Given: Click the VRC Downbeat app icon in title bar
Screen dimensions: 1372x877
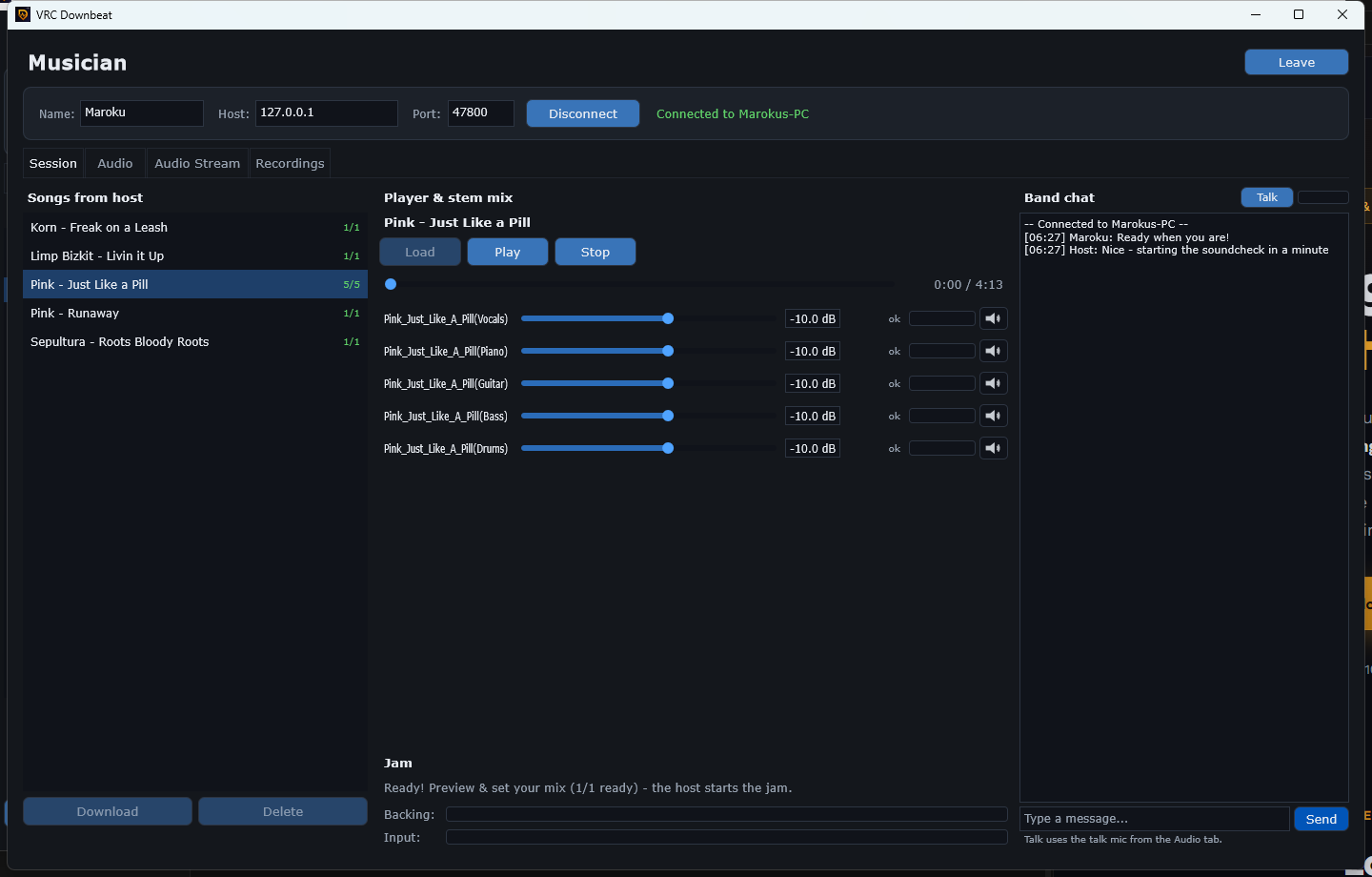Looking at the screenshot, I should [x=23, y=14].
